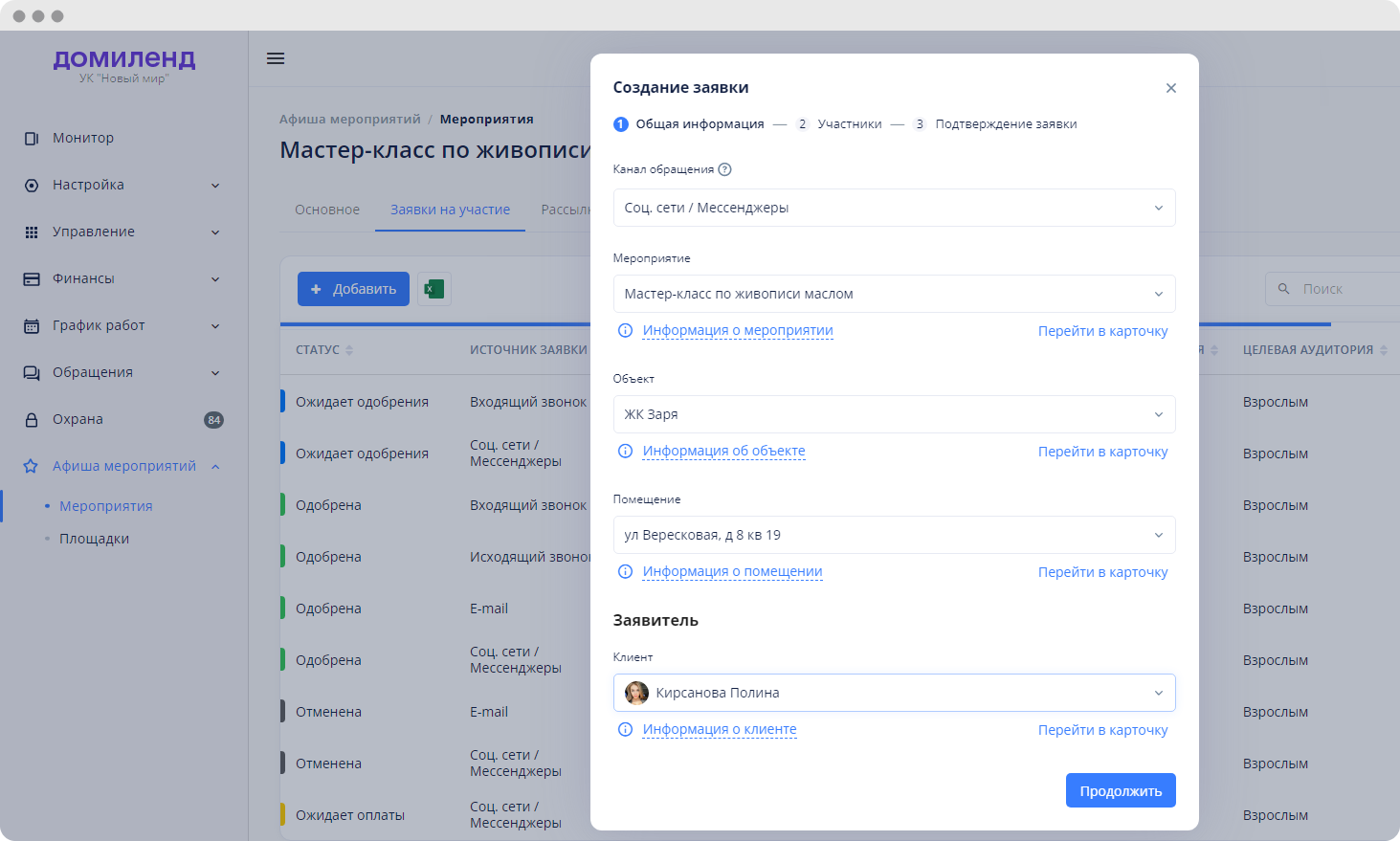The width and height of the screenshot is (1400, 841).
Task: Click the Добавить button
Action: click(353, 289)
